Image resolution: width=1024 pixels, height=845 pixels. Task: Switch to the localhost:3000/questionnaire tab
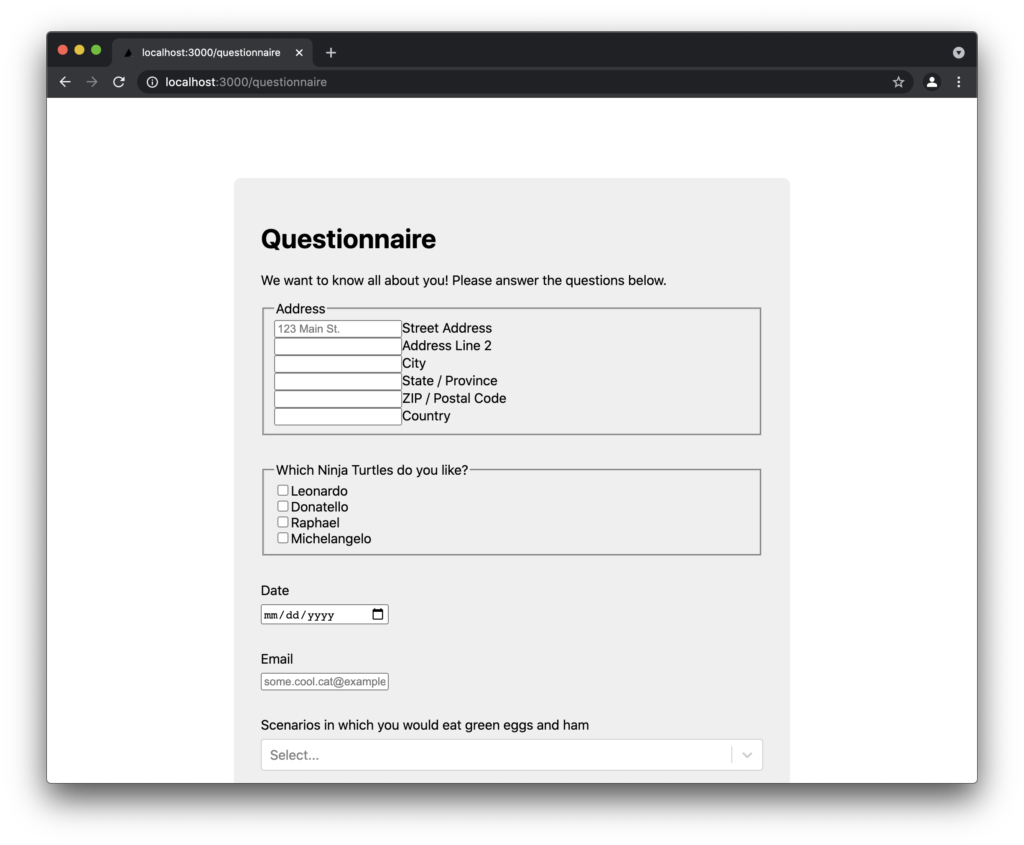point(210,52)
